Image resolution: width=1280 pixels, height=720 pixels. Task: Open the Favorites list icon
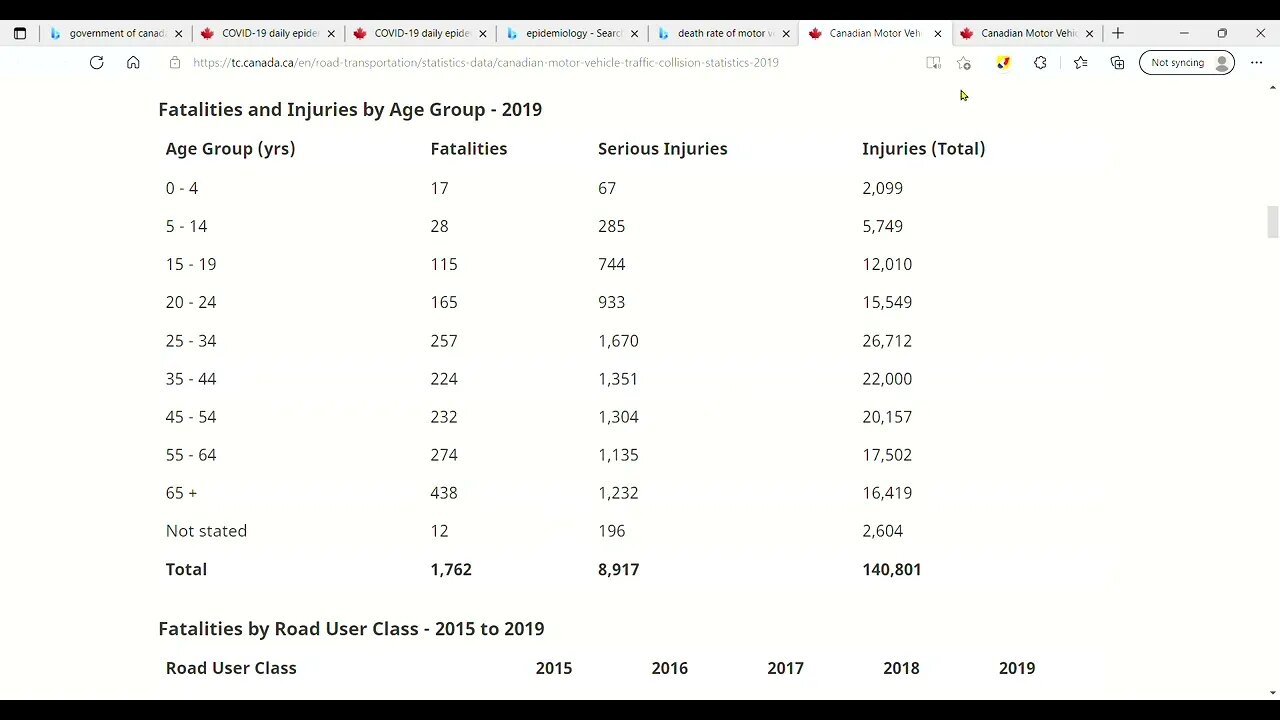point(1080,62)
